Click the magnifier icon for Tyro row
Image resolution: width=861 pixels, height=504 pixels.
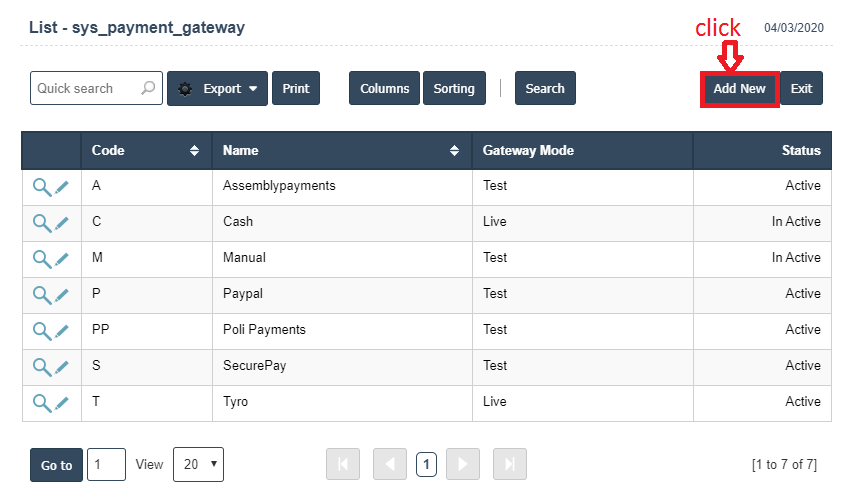(x=42, y=403)
